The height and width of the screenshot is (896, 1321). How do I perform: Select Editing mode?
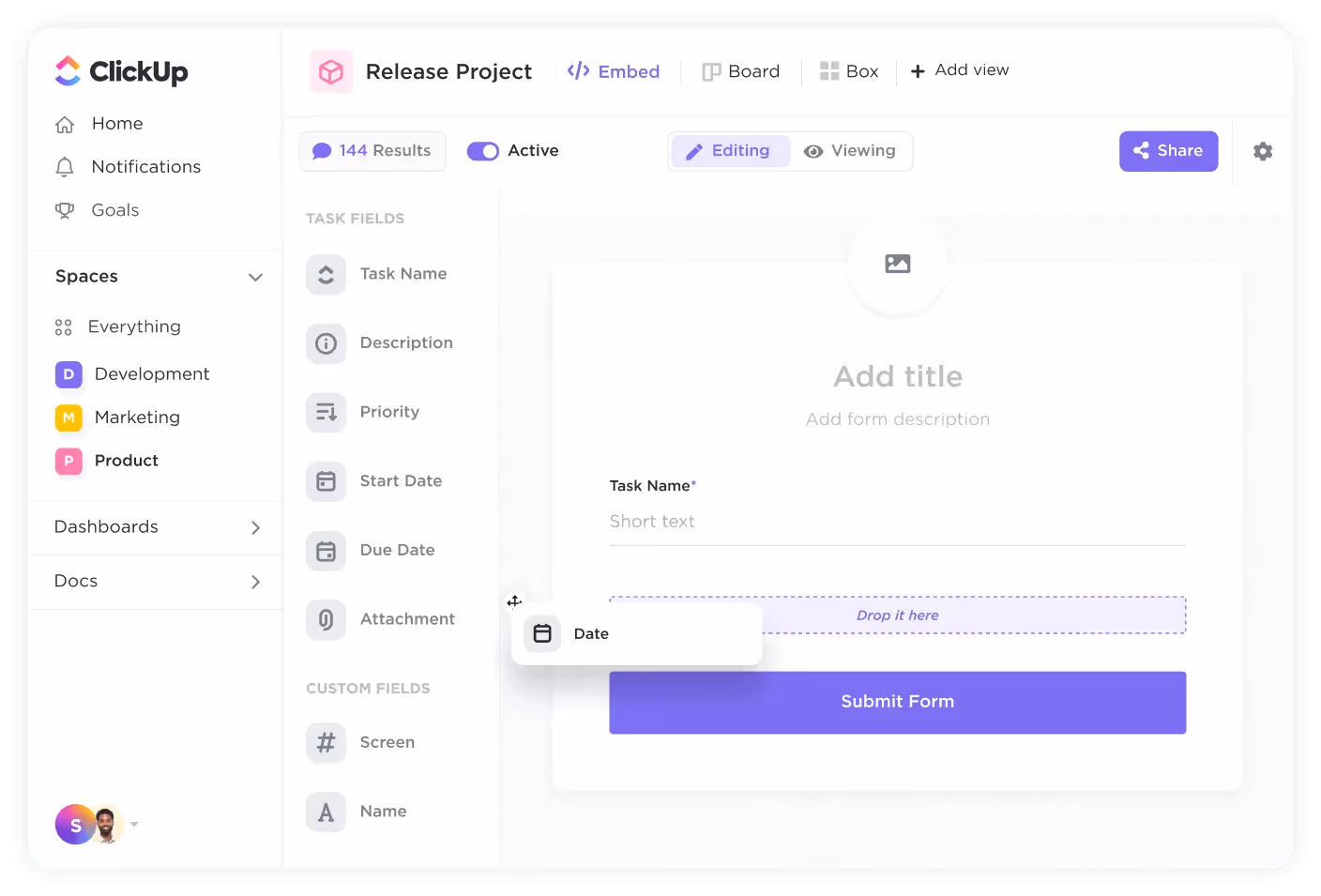(731, 151)
